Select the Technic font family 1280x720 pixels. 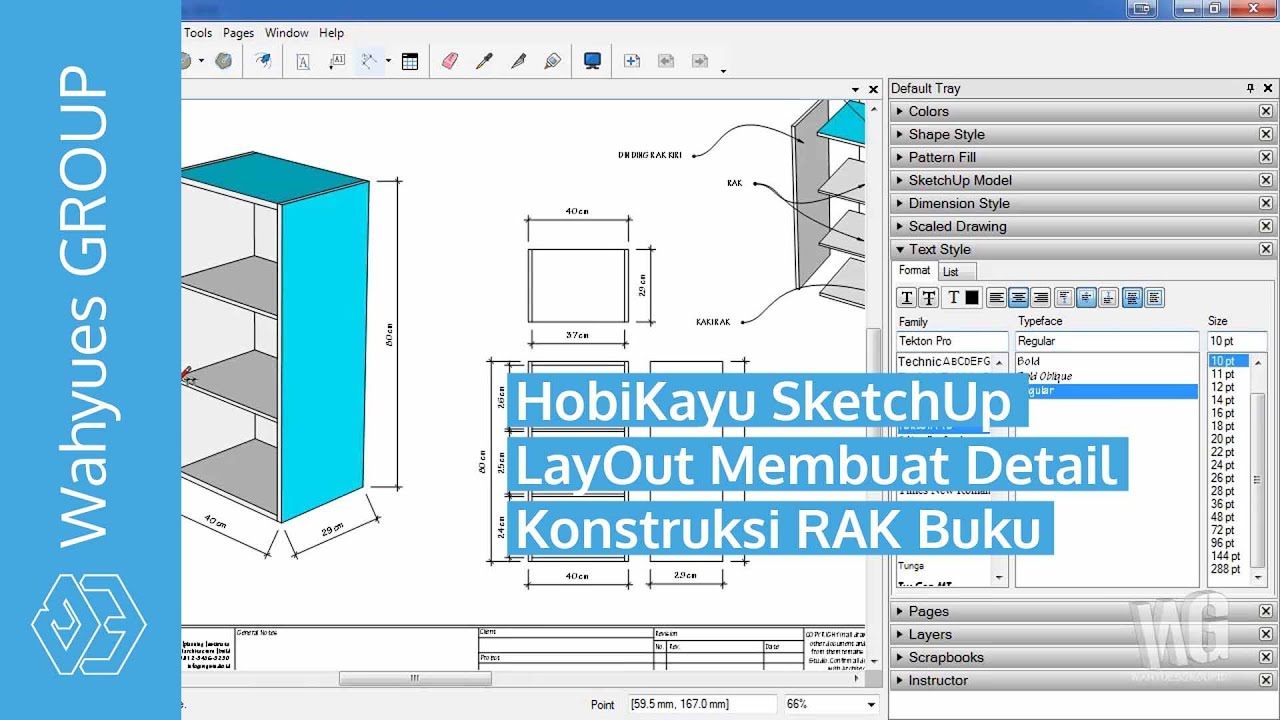click(944, 362)
